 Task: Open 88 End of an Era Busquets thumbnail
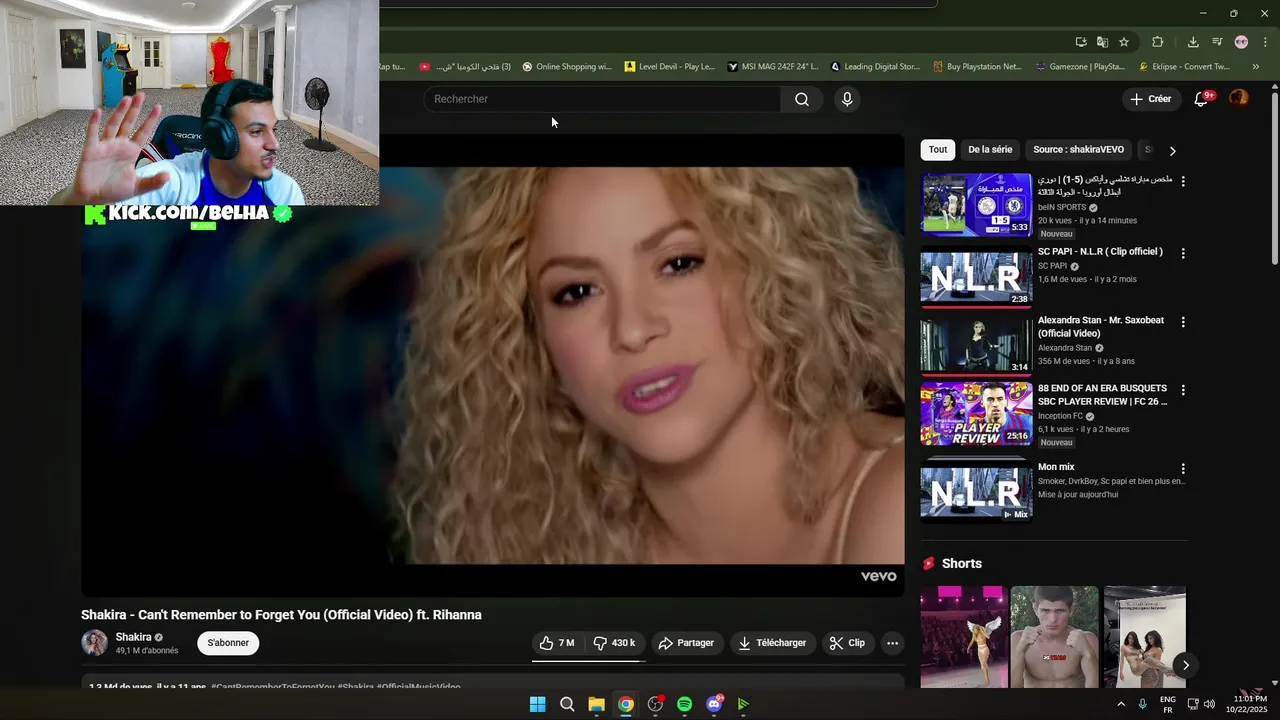[x=976, y=413]
